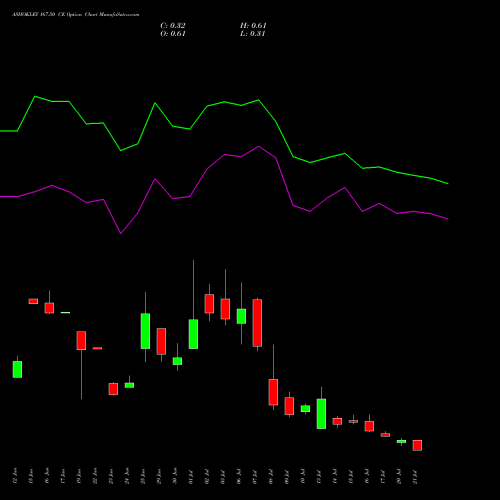Click the low value L: 0.31
Viewport: 500px width, 500px height.
coord(252,34)
